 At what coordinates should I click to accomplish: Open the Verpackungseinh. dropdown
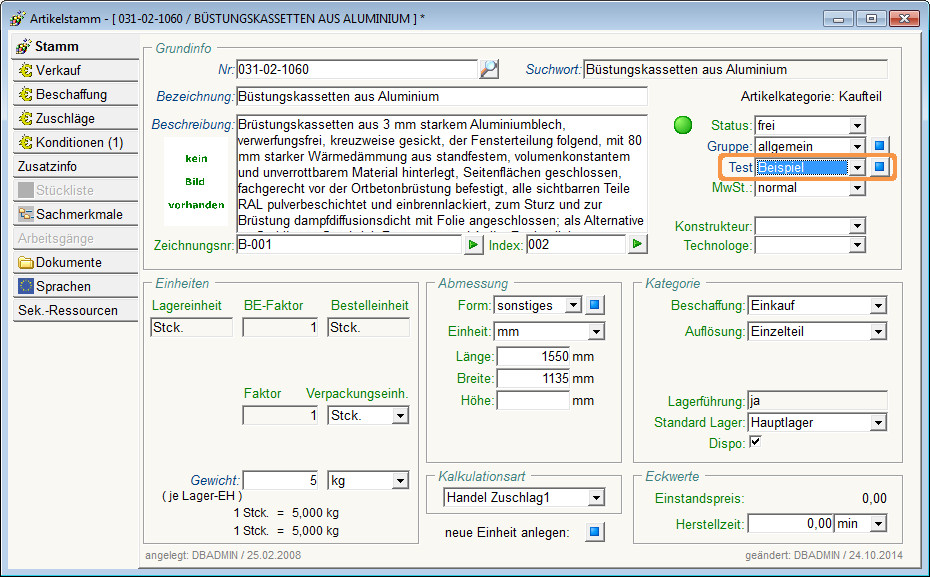click(x=400, y=416)
